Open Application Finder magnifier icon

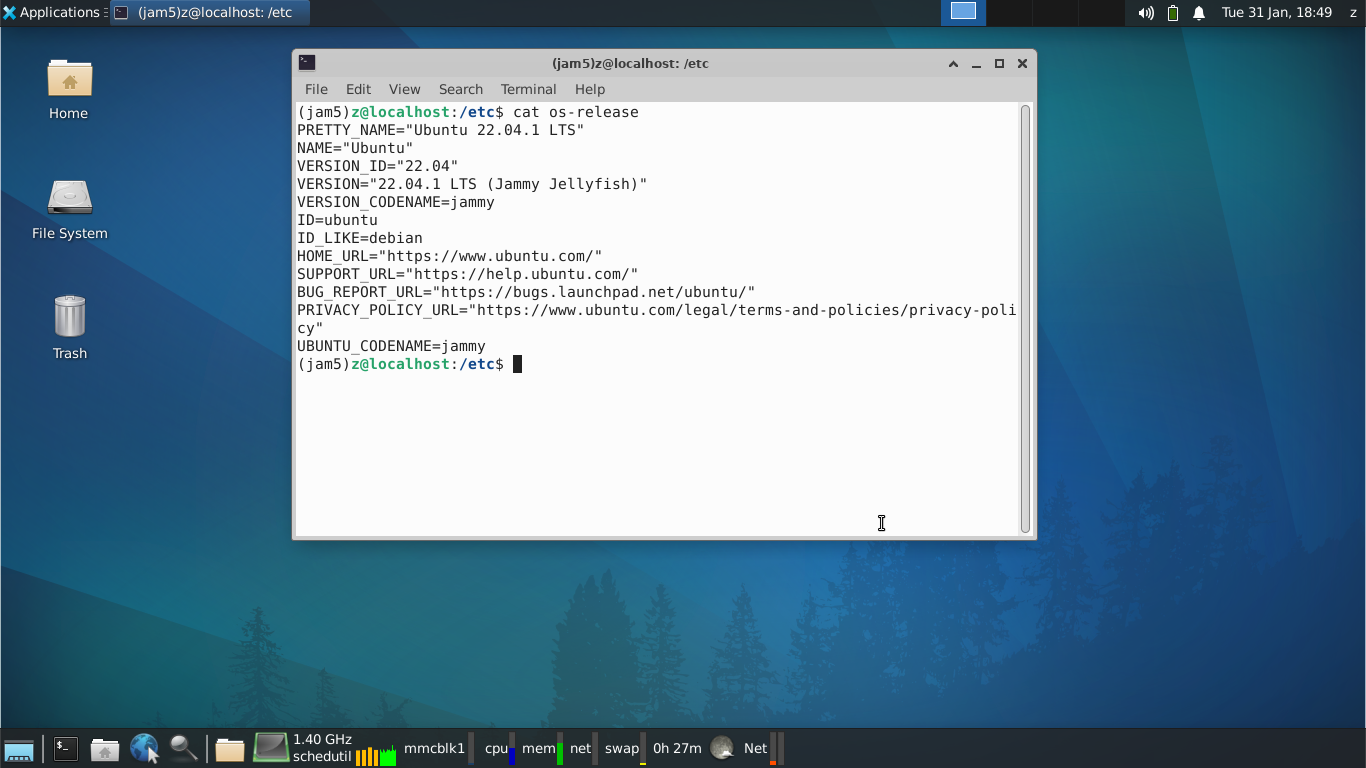[x=183, y=748]
